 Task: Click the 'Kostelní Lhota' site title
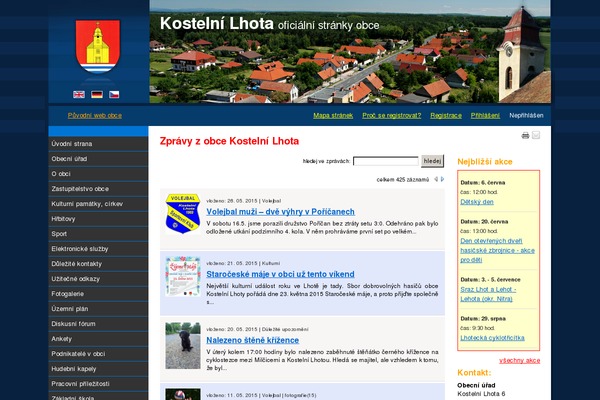click(x=217, y=23)
